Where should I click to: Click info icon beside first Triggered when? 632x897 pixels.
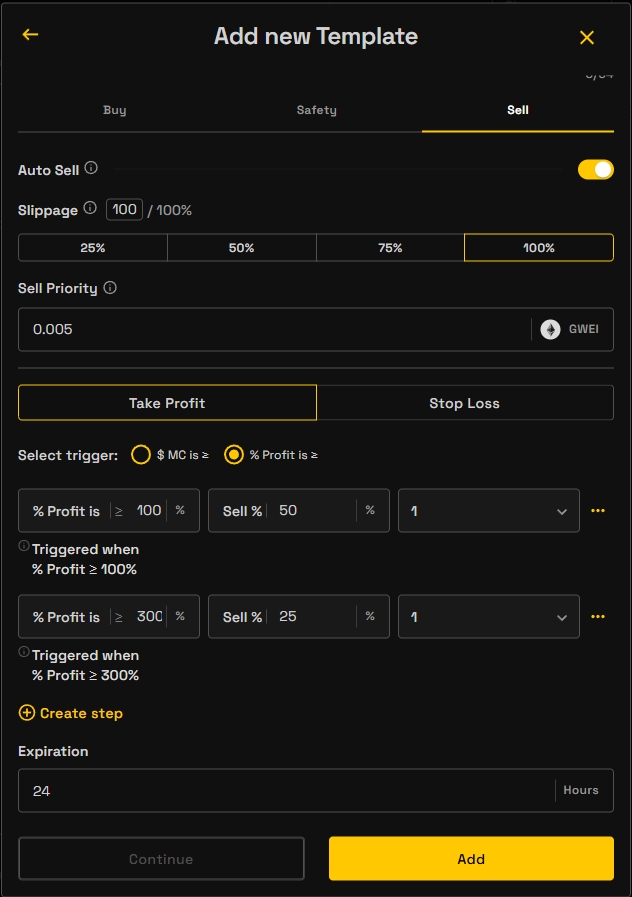(24, 546)
